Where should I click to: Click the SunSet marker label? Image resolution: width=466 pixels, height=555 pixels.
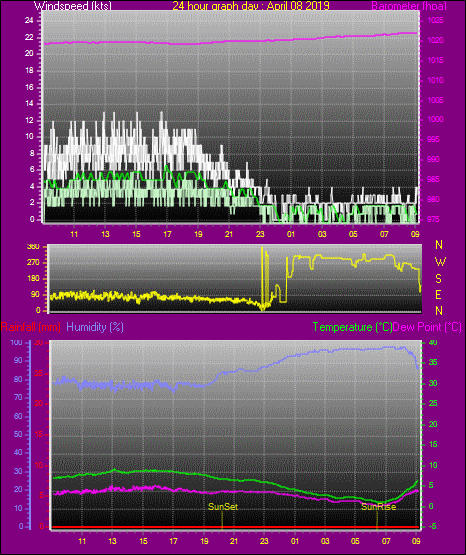pyautogui.click(x=223, y=507)
